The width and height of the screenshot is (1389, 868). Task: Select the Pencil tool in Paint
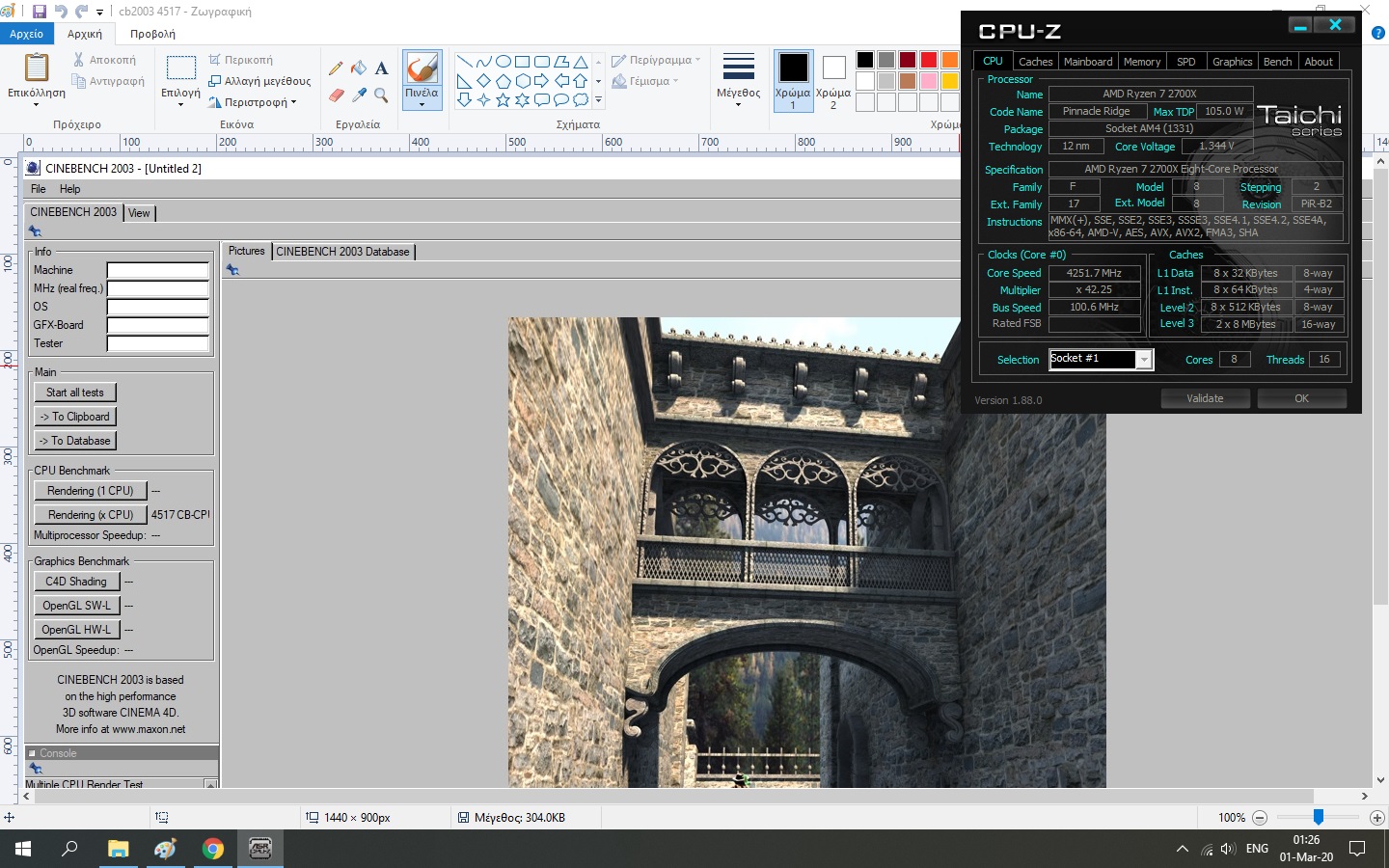336,68
